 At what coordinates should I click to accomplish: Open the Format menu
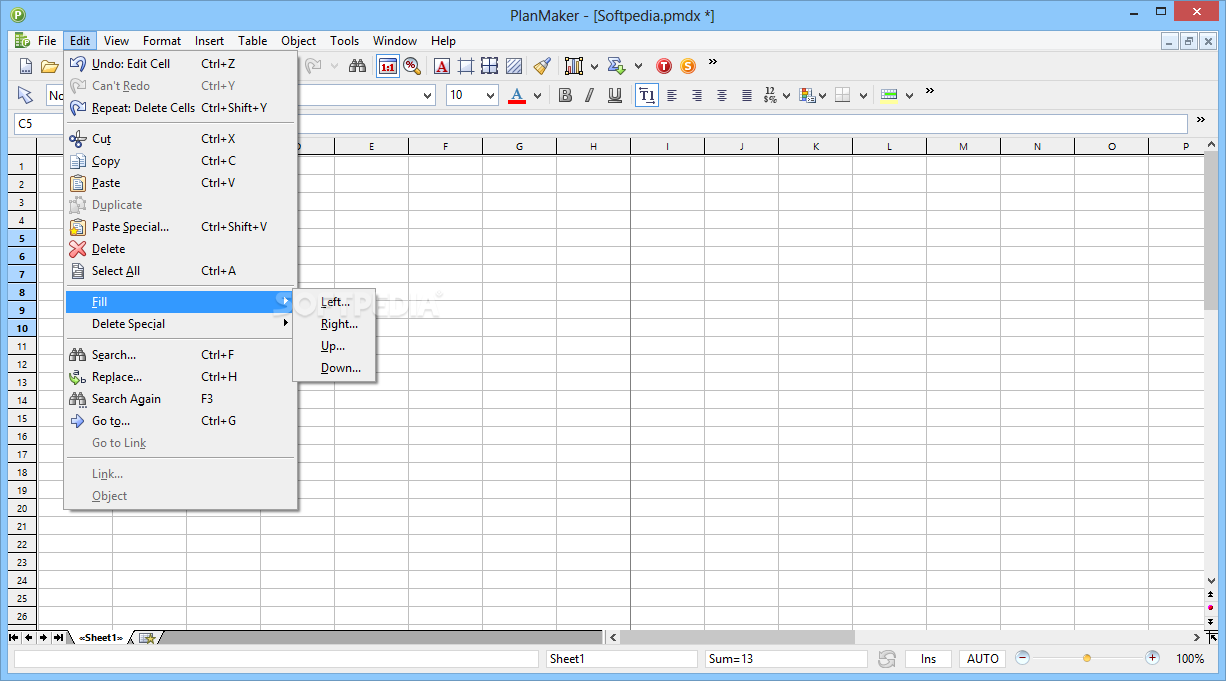click(162, 41)
